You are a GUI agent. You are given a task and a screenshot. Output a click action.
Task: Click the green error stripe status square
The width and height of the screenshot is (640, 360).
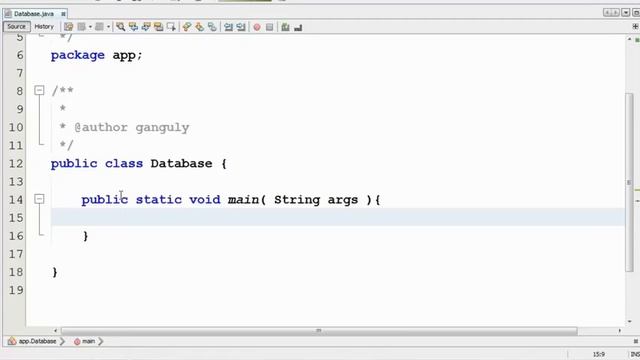pyautogui.click(x=637, y=40)
